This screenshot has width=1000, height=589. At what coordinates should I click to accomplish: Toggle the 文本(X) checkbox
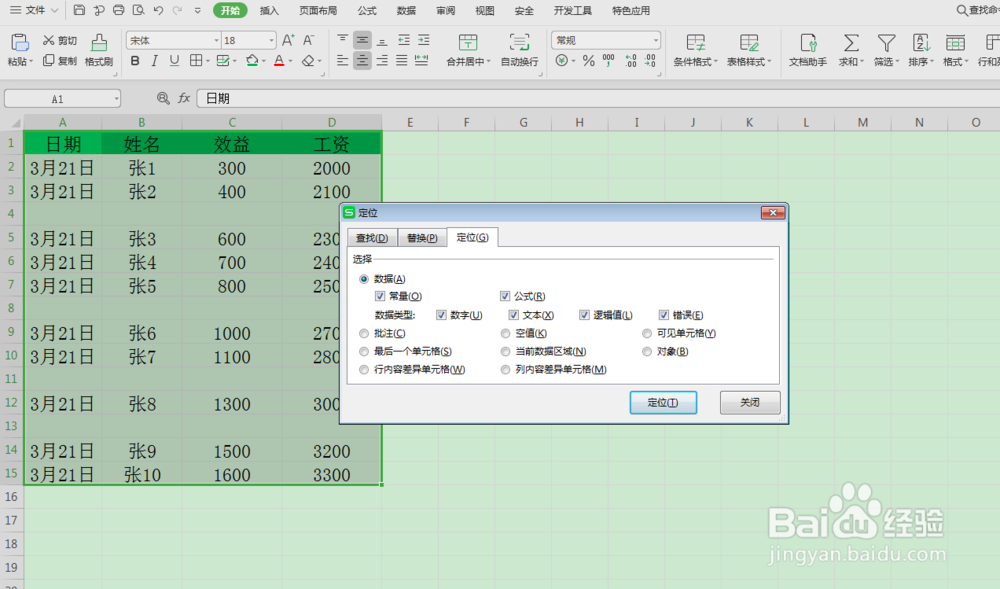pyautogui.click(x=513, y=315)
